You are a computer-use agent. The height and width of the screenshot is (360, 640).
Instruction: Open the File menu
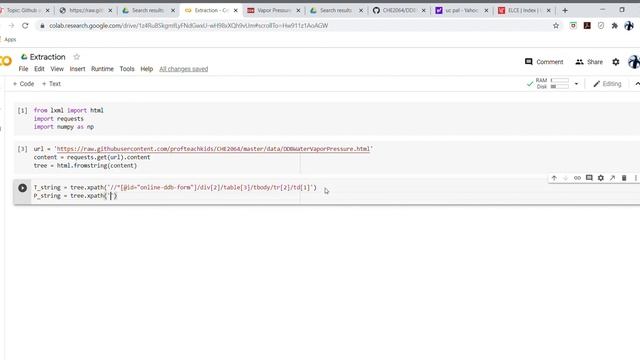23,69
